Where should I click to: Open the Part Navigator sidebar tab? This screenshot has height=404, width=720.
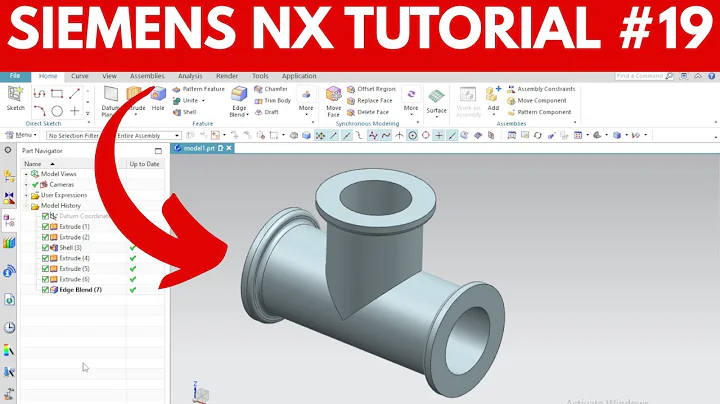pyautogui.click(x=9, y=221)
